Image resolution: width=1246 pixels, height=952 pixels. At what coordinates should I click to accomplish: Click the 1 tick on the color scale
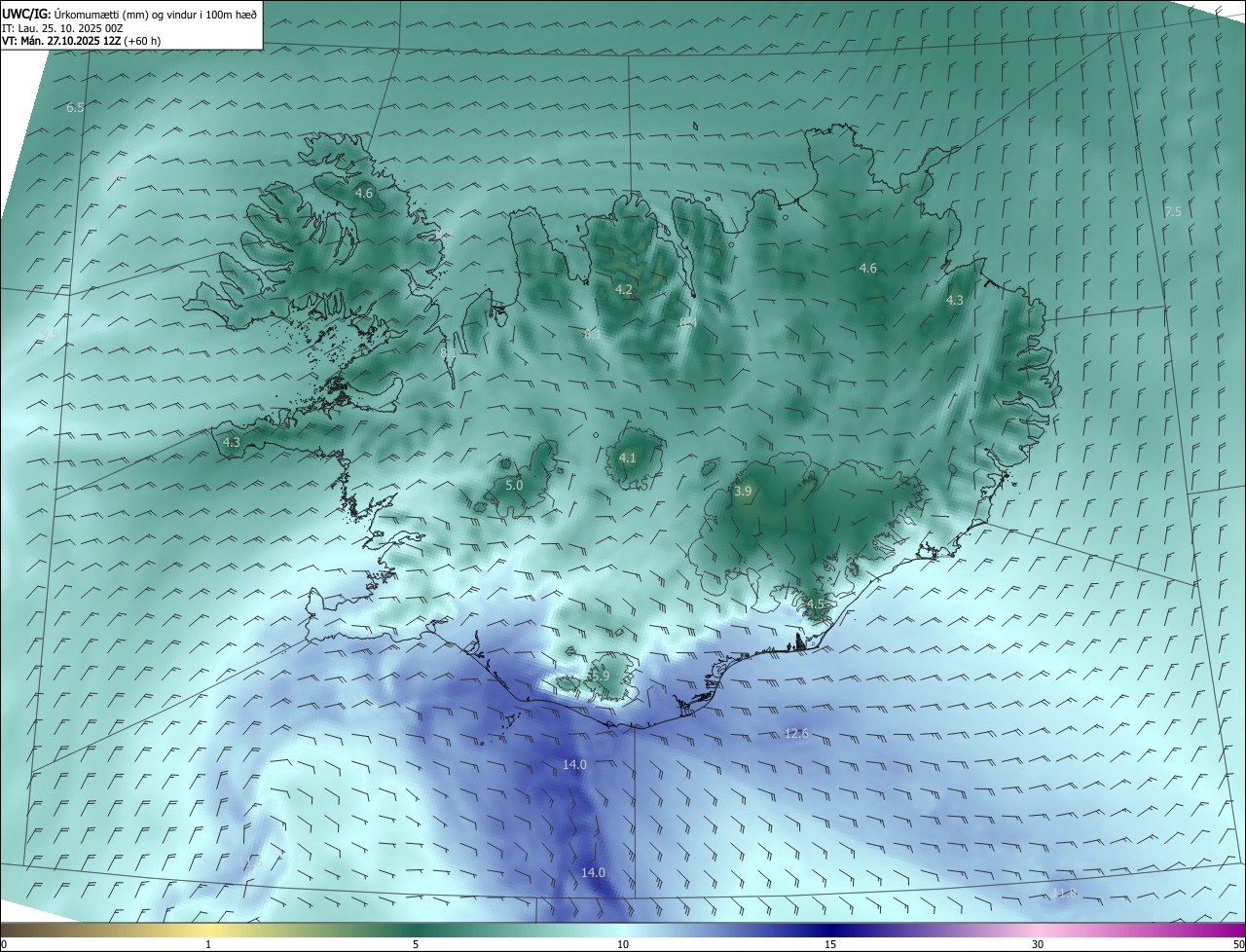click(x=208, y=944)
